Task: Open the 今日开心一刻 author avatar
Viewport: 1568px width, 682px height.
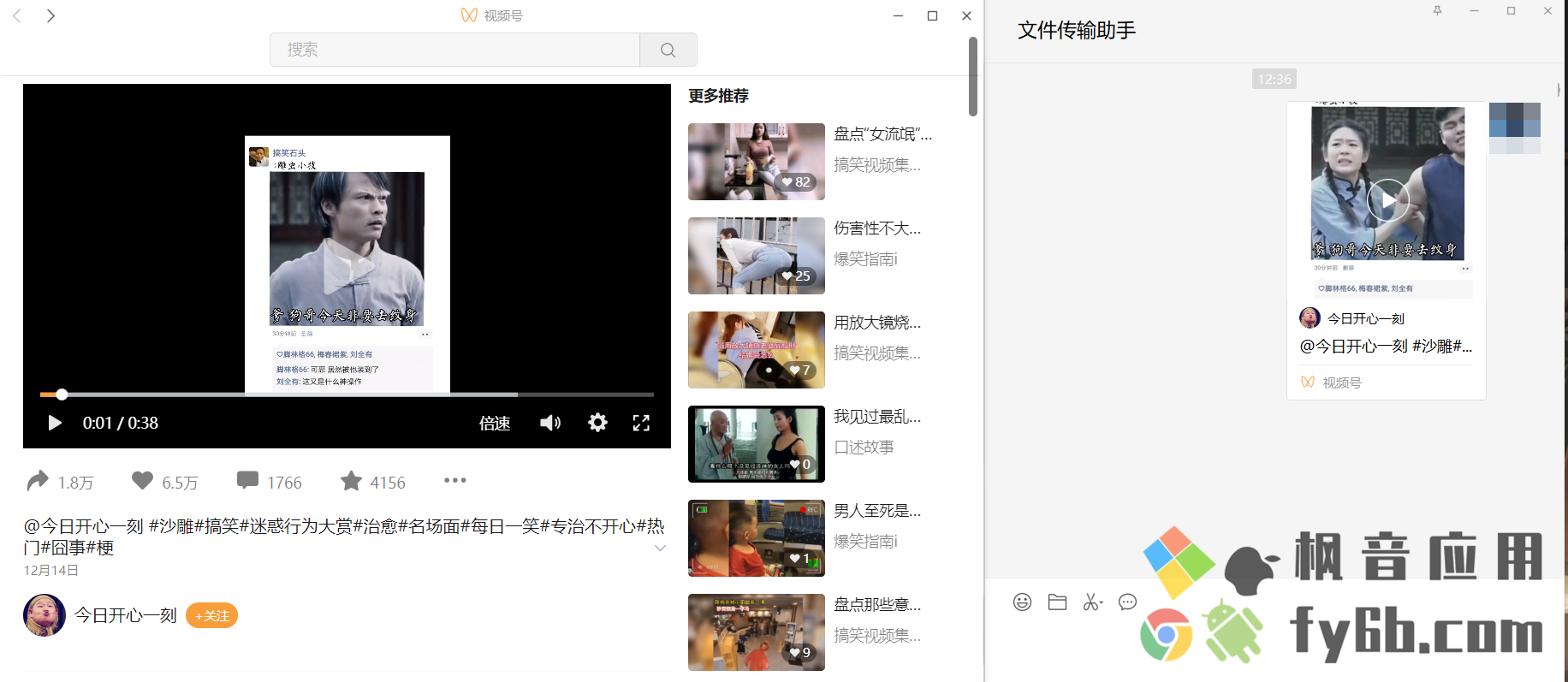Action: pos(45,615)
